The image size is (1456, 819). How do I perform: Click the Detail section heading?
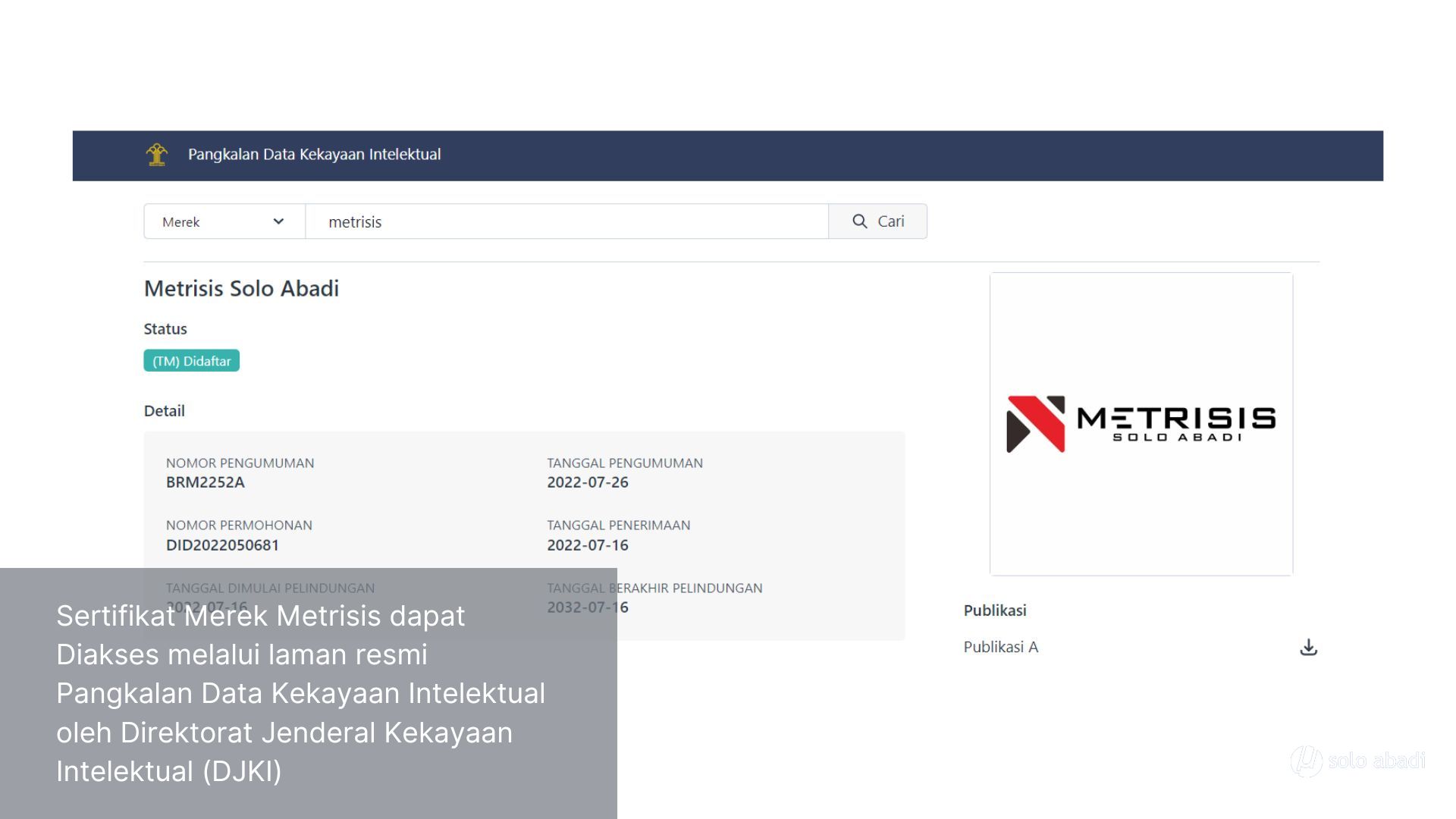[165, 411]
